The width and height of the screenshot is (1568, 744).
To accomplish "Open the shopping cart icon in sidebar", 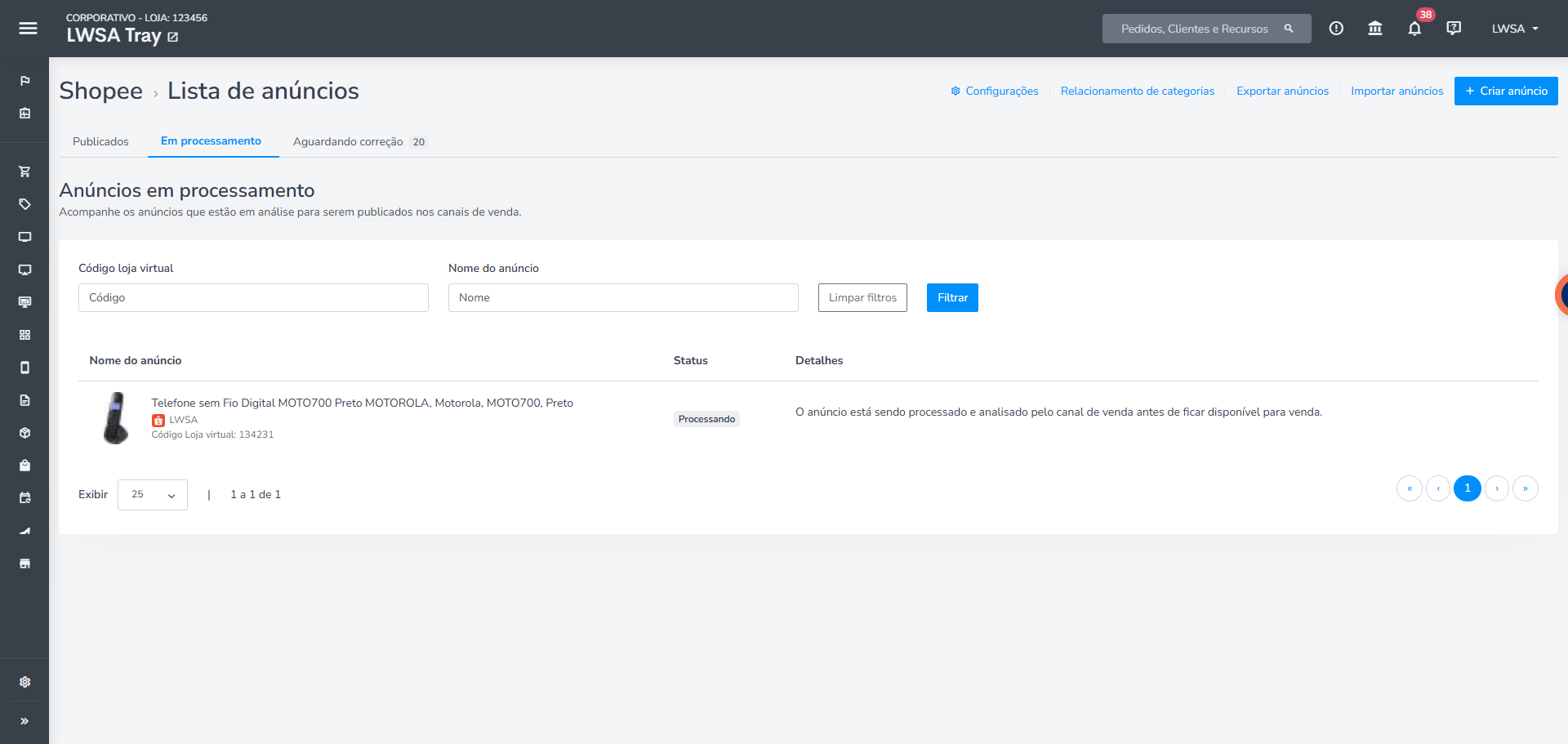I will click(x=24, y=172).
